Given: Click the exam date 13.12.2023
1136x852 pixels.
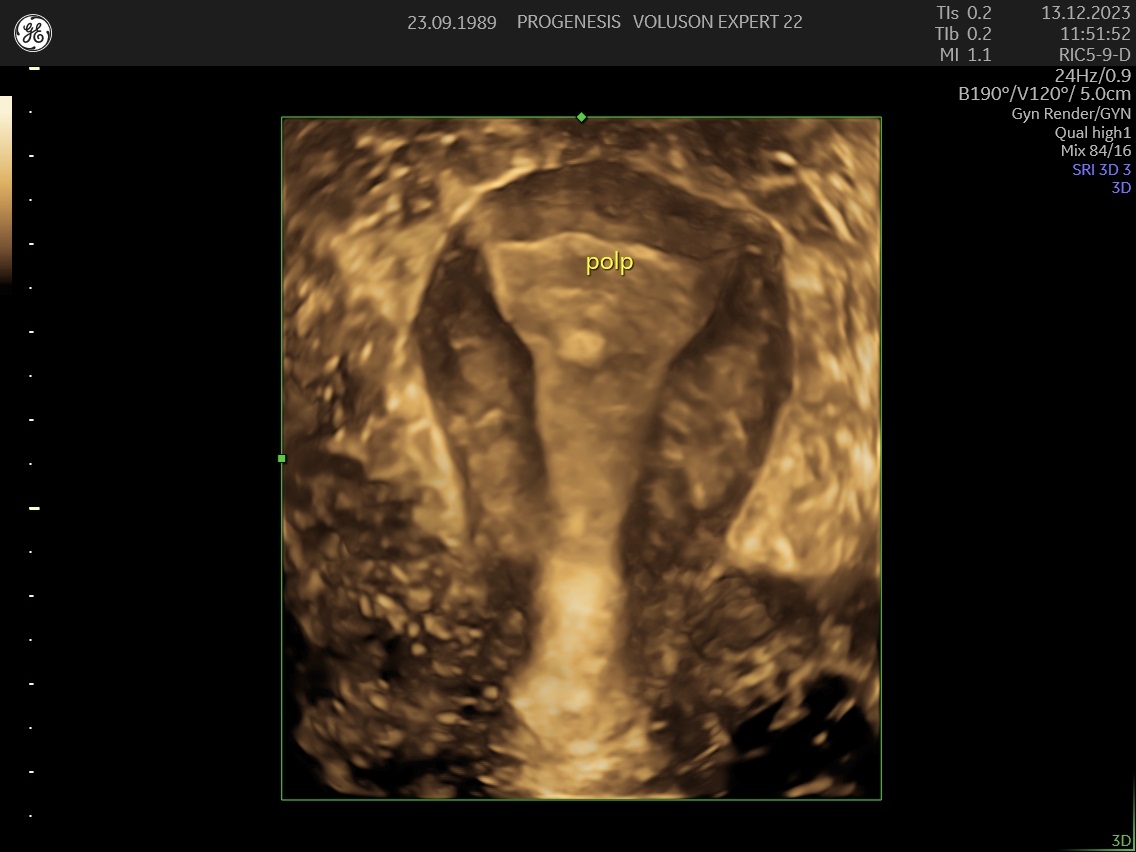Looking at the screenshot, I should pyautogui.click(x=1085, y=13).
